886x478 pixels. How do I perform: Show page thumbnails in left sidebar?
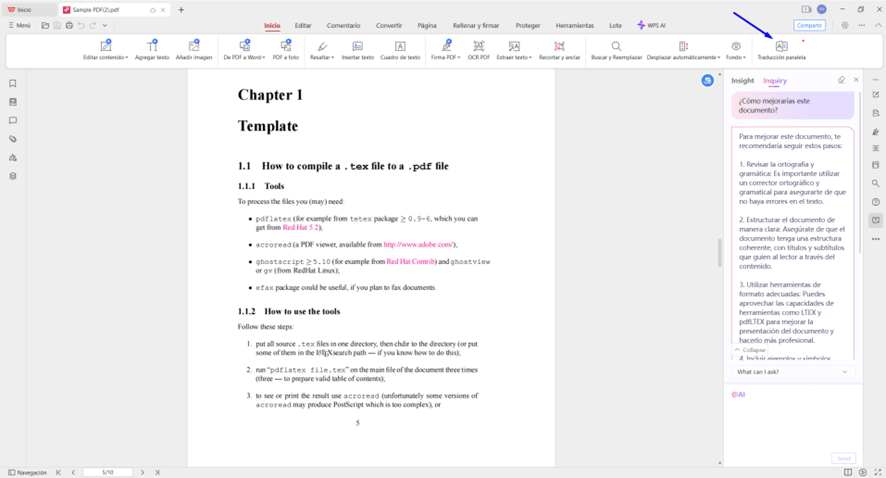point(12,102)
